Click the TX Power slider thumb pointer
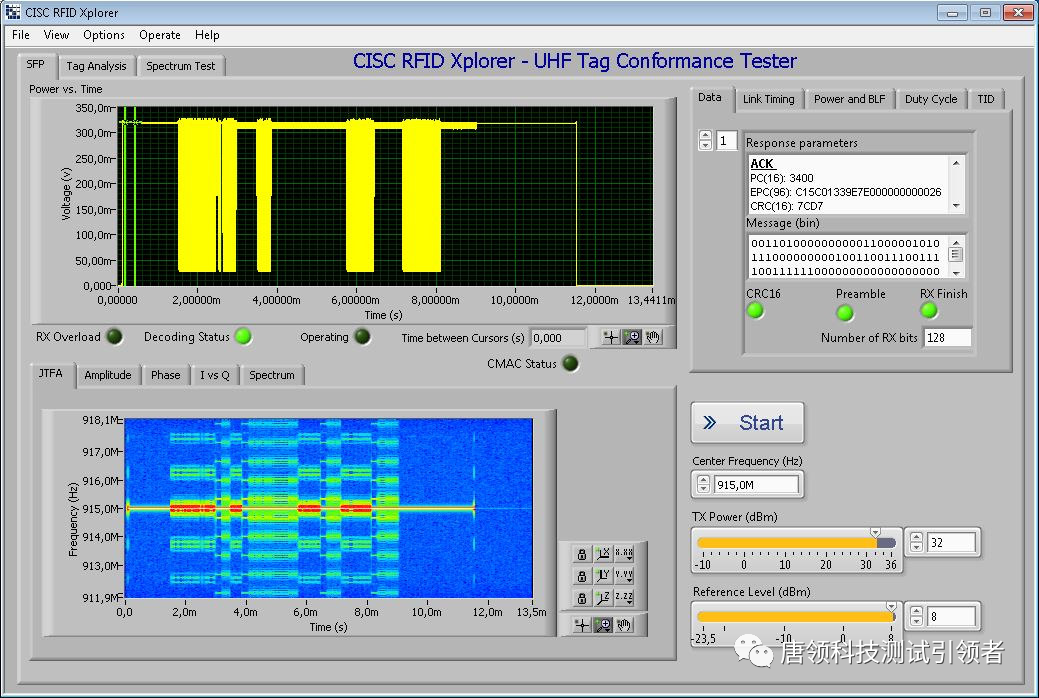This screenshot has width=1039, height=698. pos(875,533)
